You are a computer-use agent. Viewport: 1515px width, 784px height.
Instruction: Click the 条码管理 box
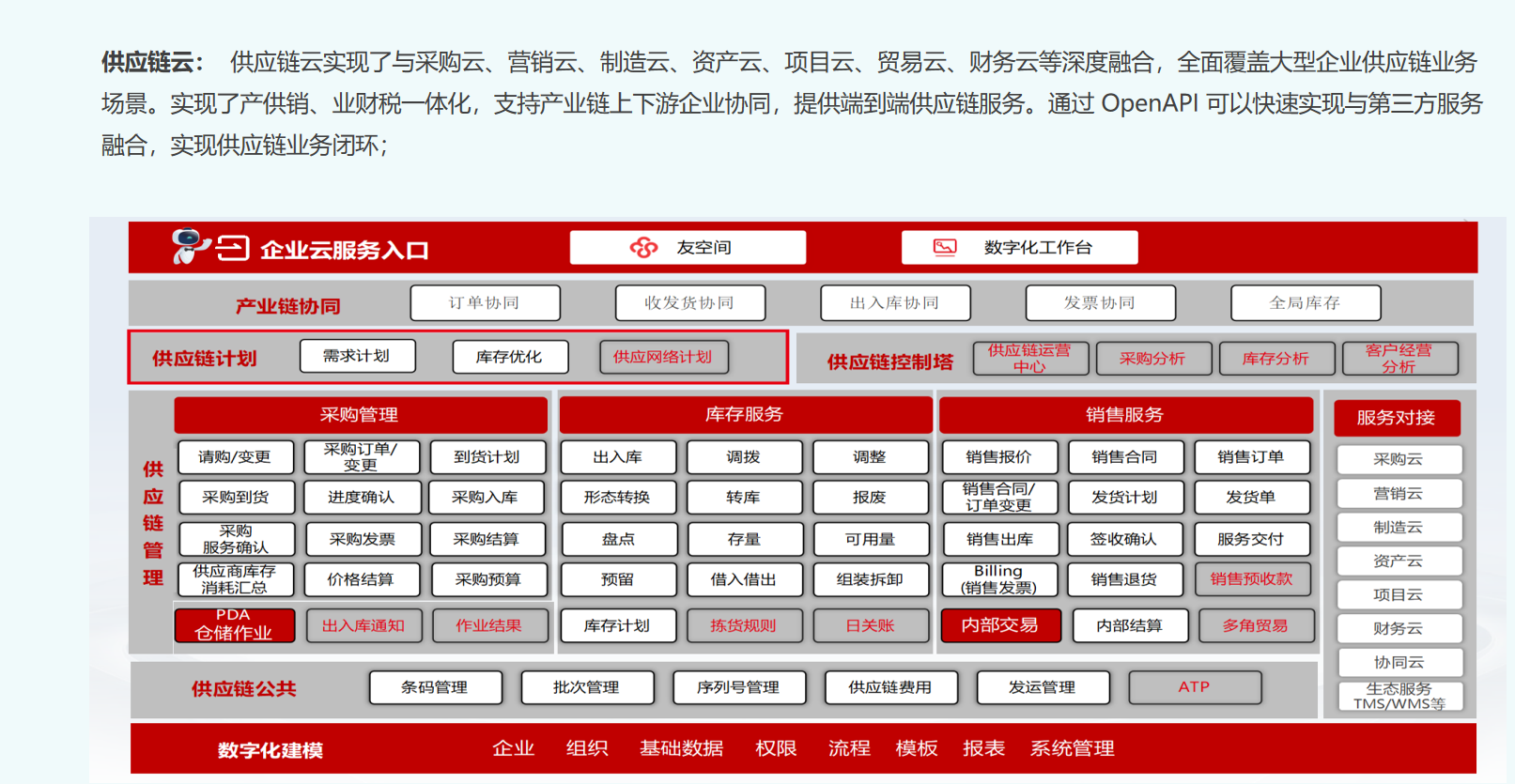click(436, 687)
